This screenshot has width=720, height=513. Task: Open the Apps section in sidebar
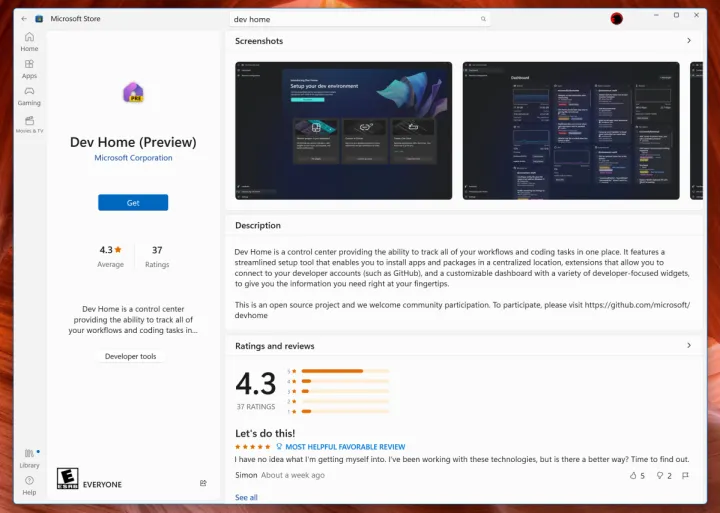(29, 68)
